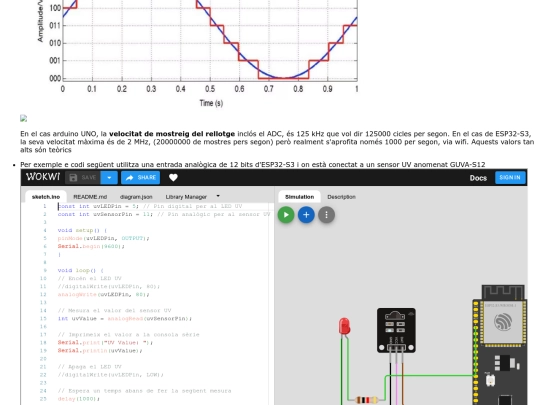Expand the file tabs dropdown arrow
The width and height of the screenshot is (540, 405).
(218, 196)
